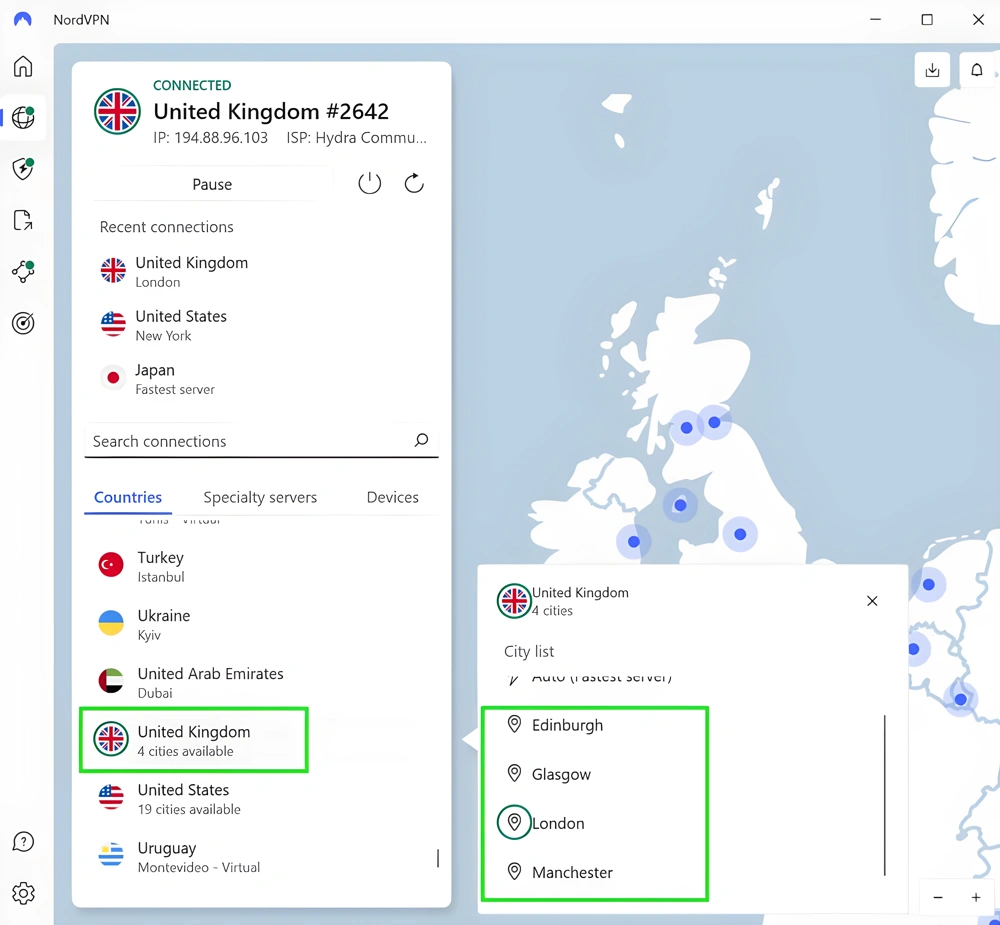Viewport: 1000px width, 925px height.
Task: Open the help chat icon
Action: pyautogui.click(x=23, y=842)
